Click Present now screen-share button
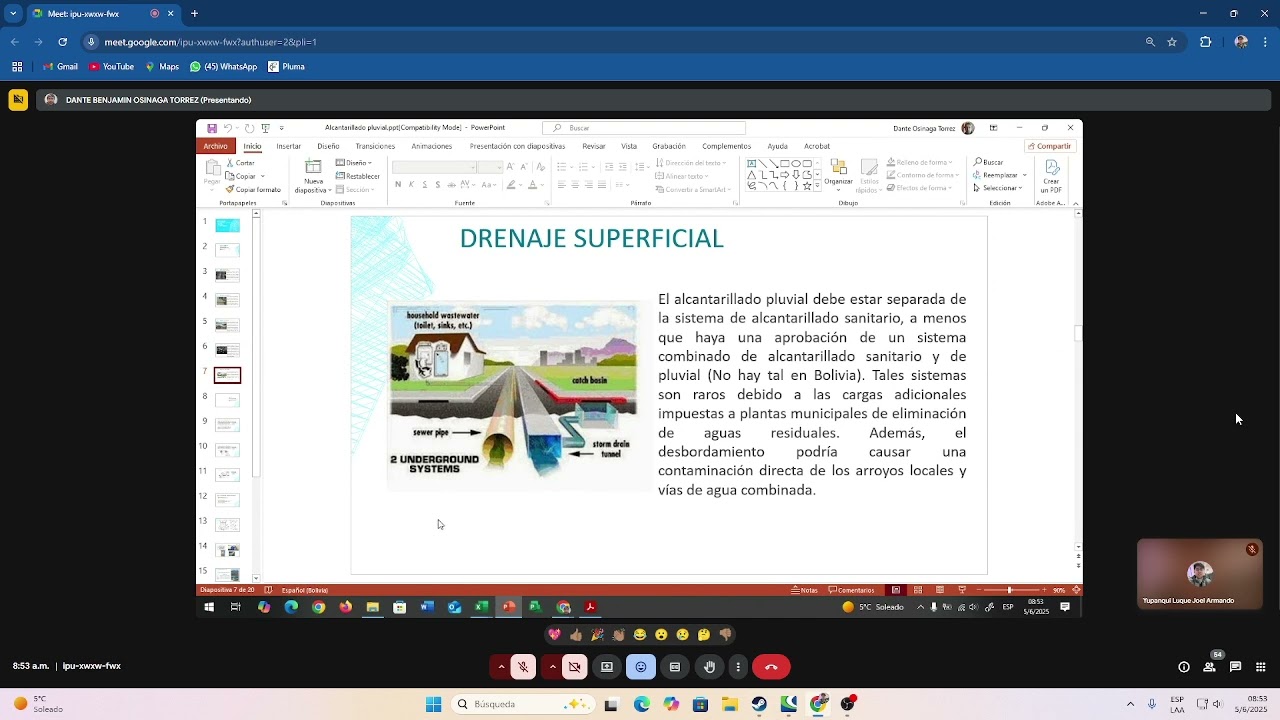 (x=607, y=667)
